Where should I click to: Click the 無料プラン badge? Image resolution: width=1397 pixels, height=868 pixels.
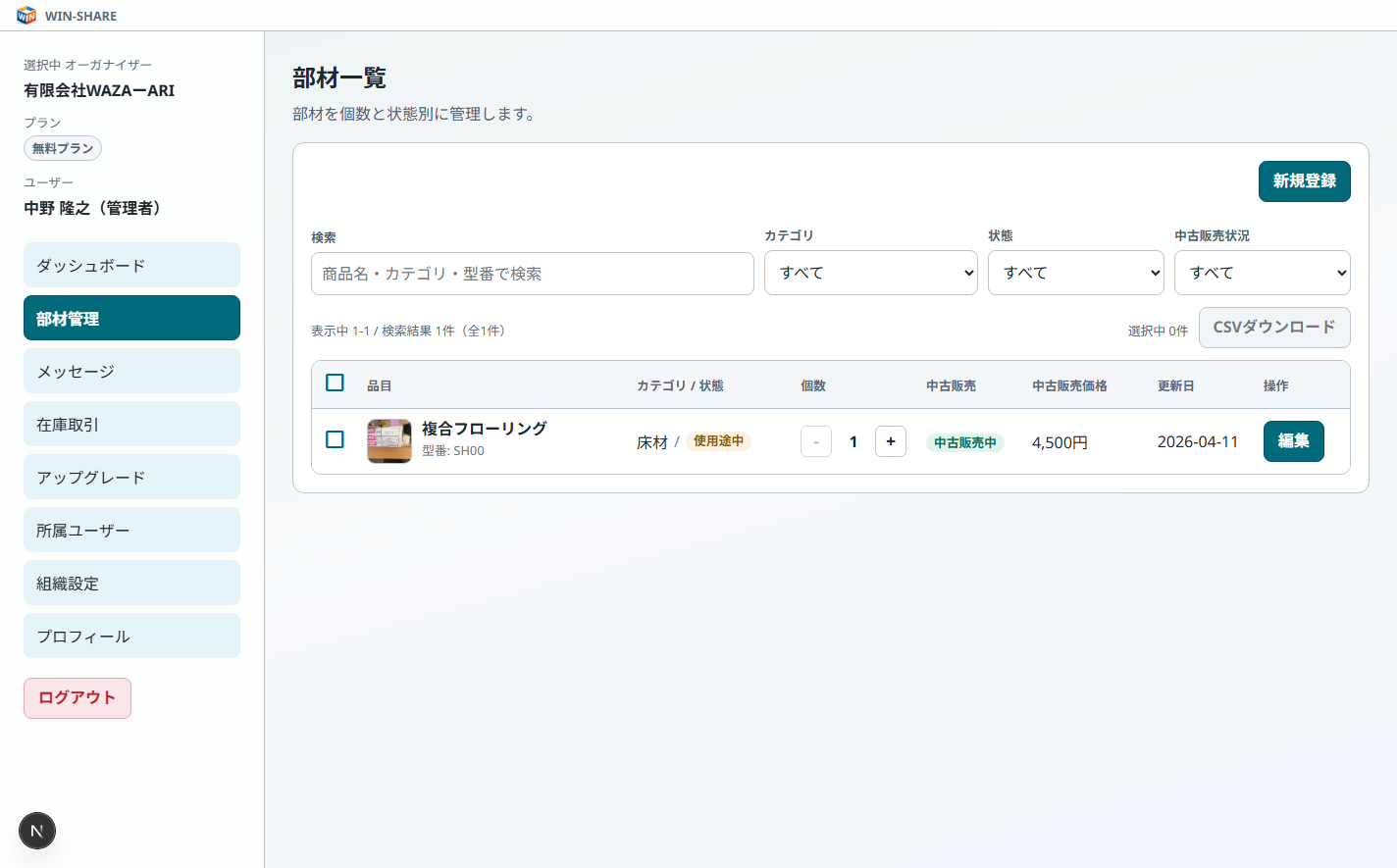pyautogui.click(x=63, y=148)
